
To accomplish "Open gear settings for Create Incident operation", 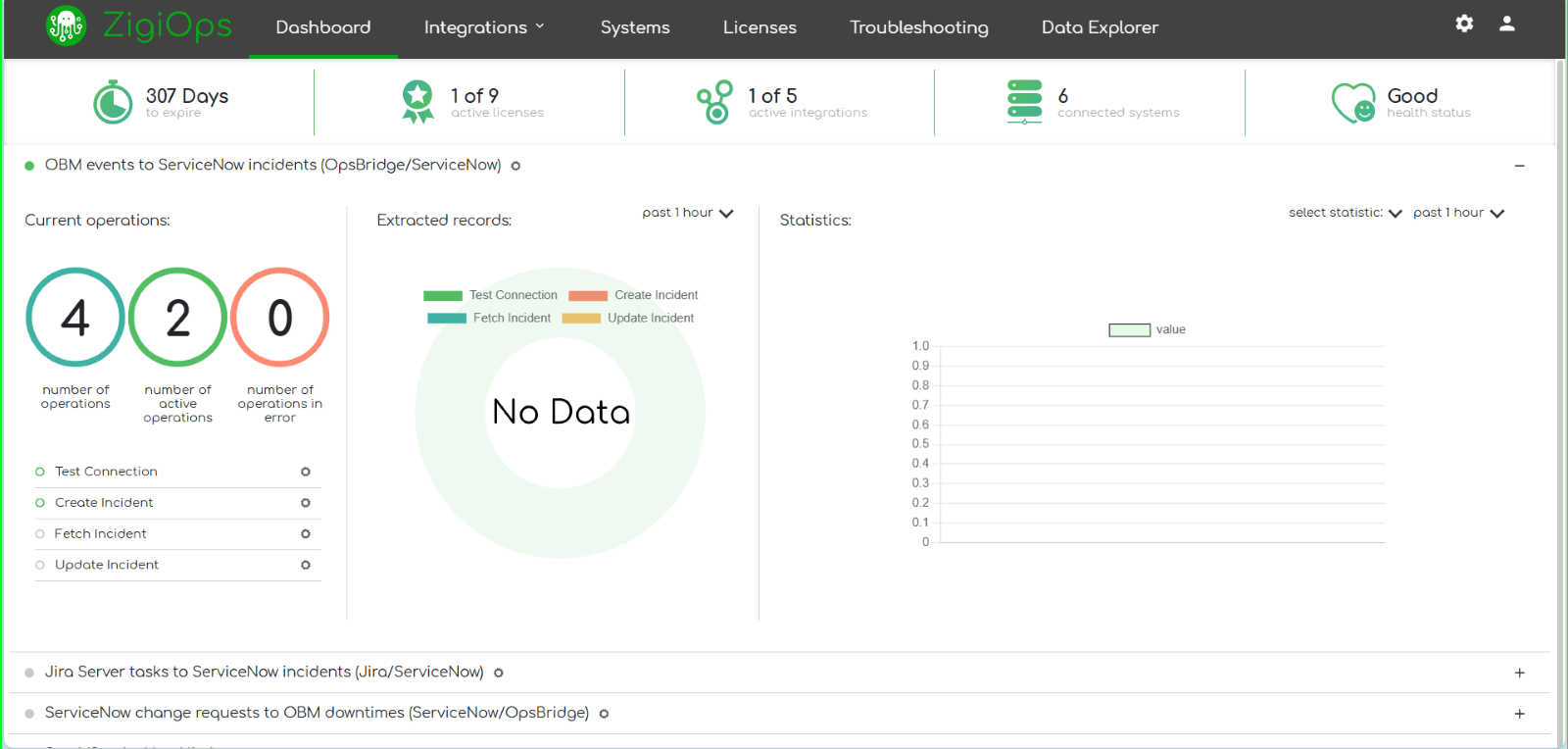I will pos(306,503).
